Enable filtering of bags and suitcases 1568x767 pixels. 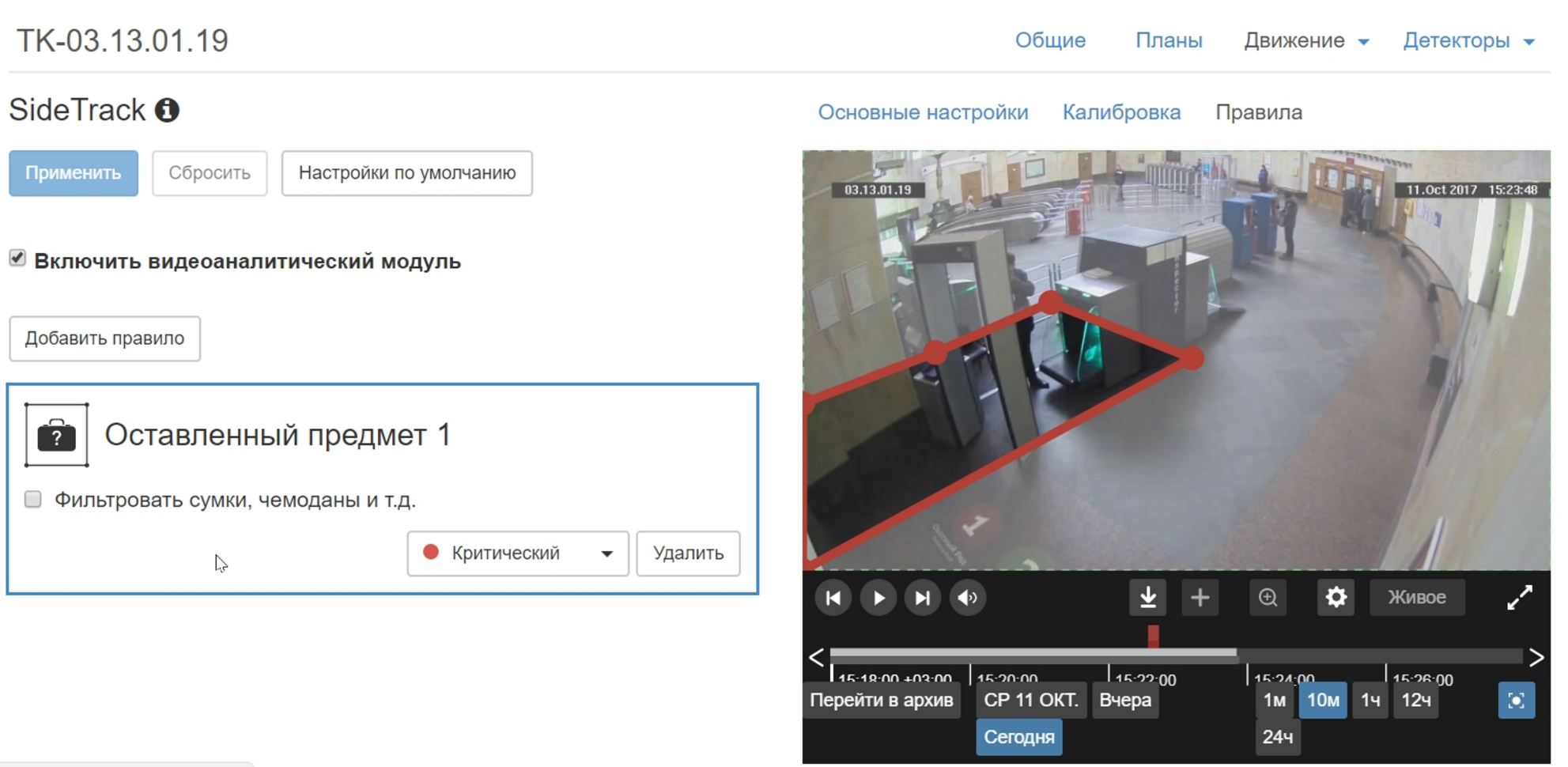pos(32,499)
